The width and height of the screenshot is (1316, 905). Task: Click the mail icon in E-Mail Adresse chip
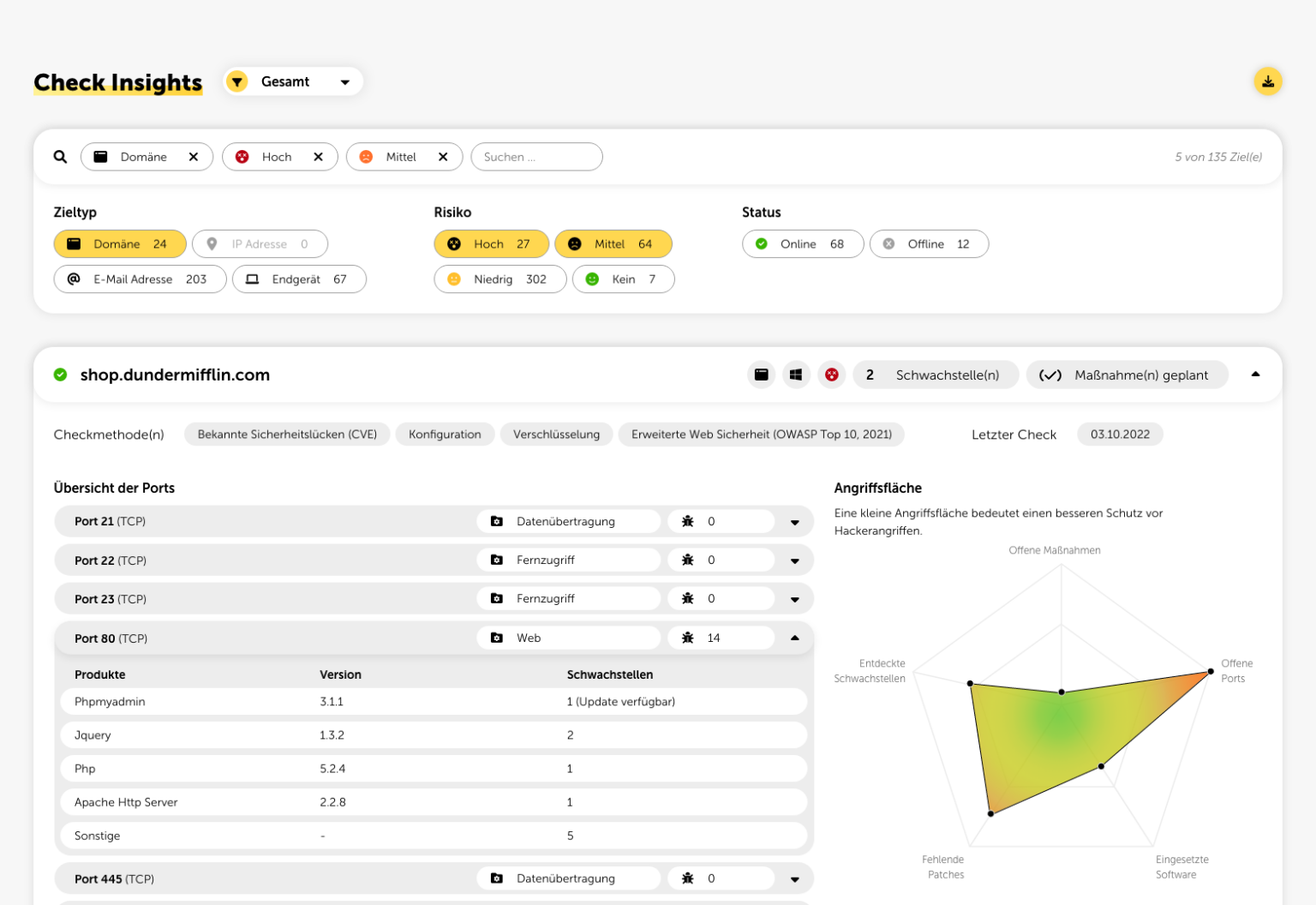click(x=74, y=279)
